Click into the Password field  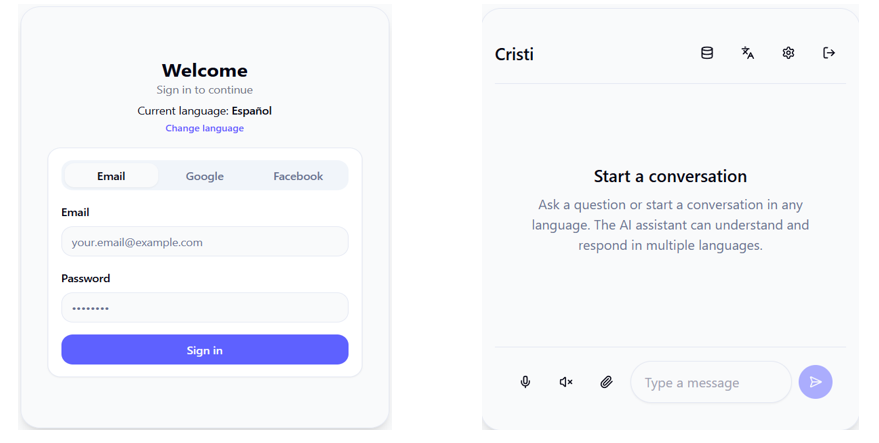pyautogui.click(x=205, y=308)
